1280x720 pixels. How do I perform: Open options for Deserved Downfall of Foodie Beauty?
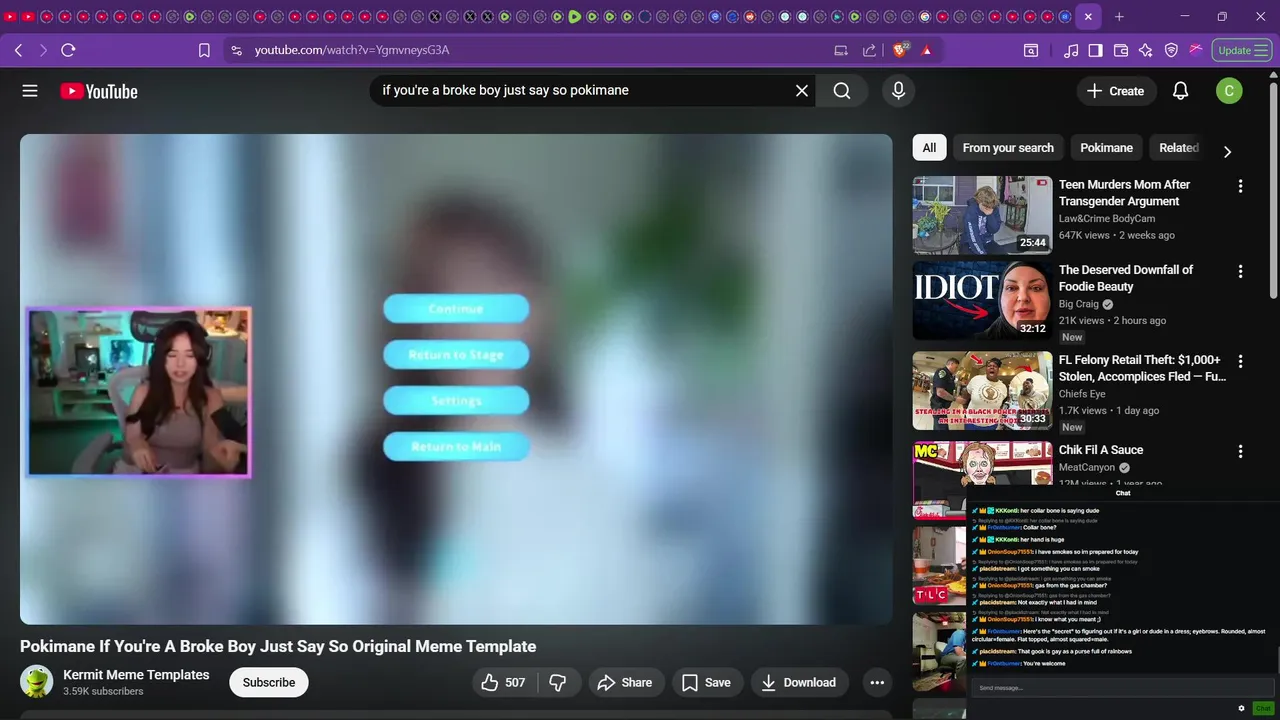1240,271
